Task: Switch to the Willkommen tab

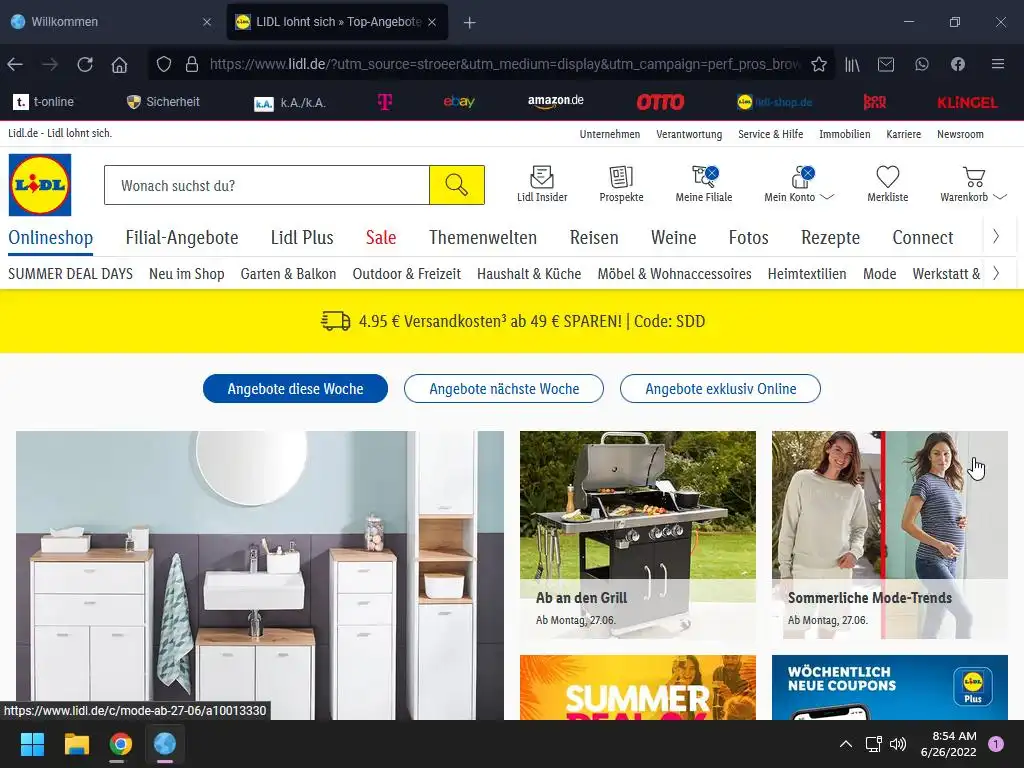Action: click(108, 22)
